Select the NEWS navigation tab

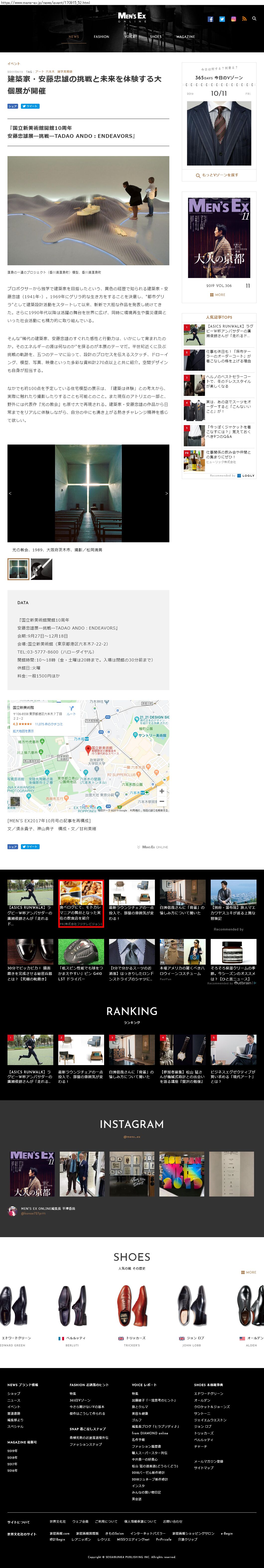point(74,36)
